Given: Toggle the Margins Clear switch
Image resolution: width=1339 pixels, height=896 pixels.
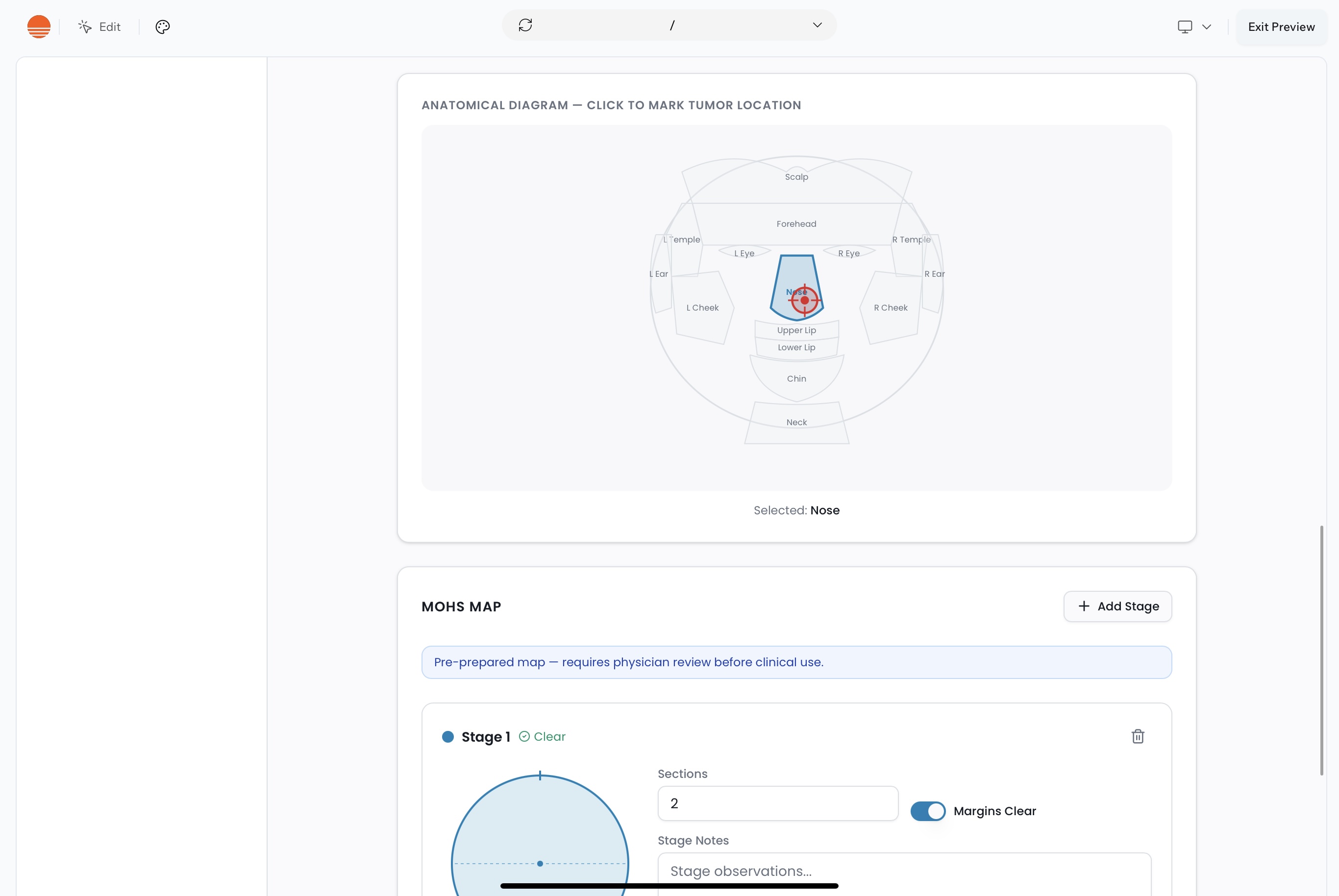Looking at the screenshot, I should coord(927,811).
